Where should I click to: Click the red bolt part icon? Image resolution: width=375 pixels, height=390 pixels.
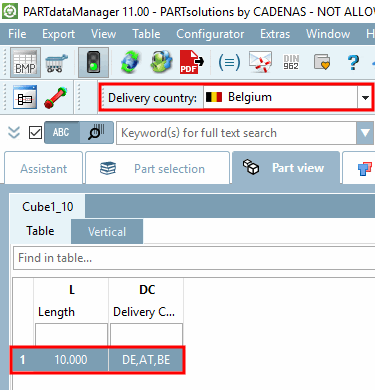(56, 98)
